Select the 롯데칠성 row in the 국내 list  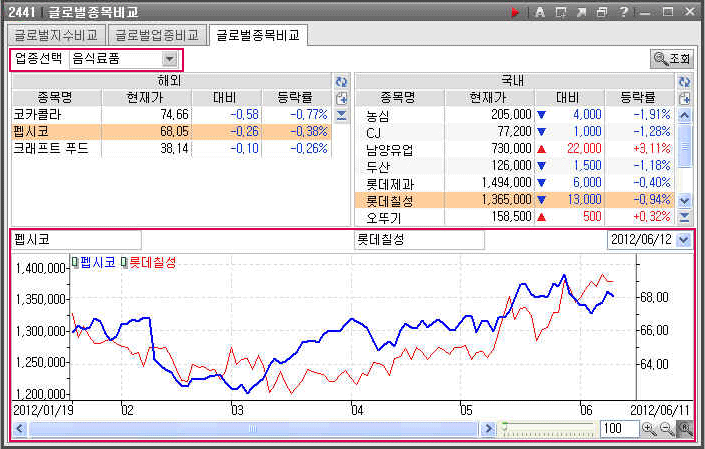tap(514, 200)
